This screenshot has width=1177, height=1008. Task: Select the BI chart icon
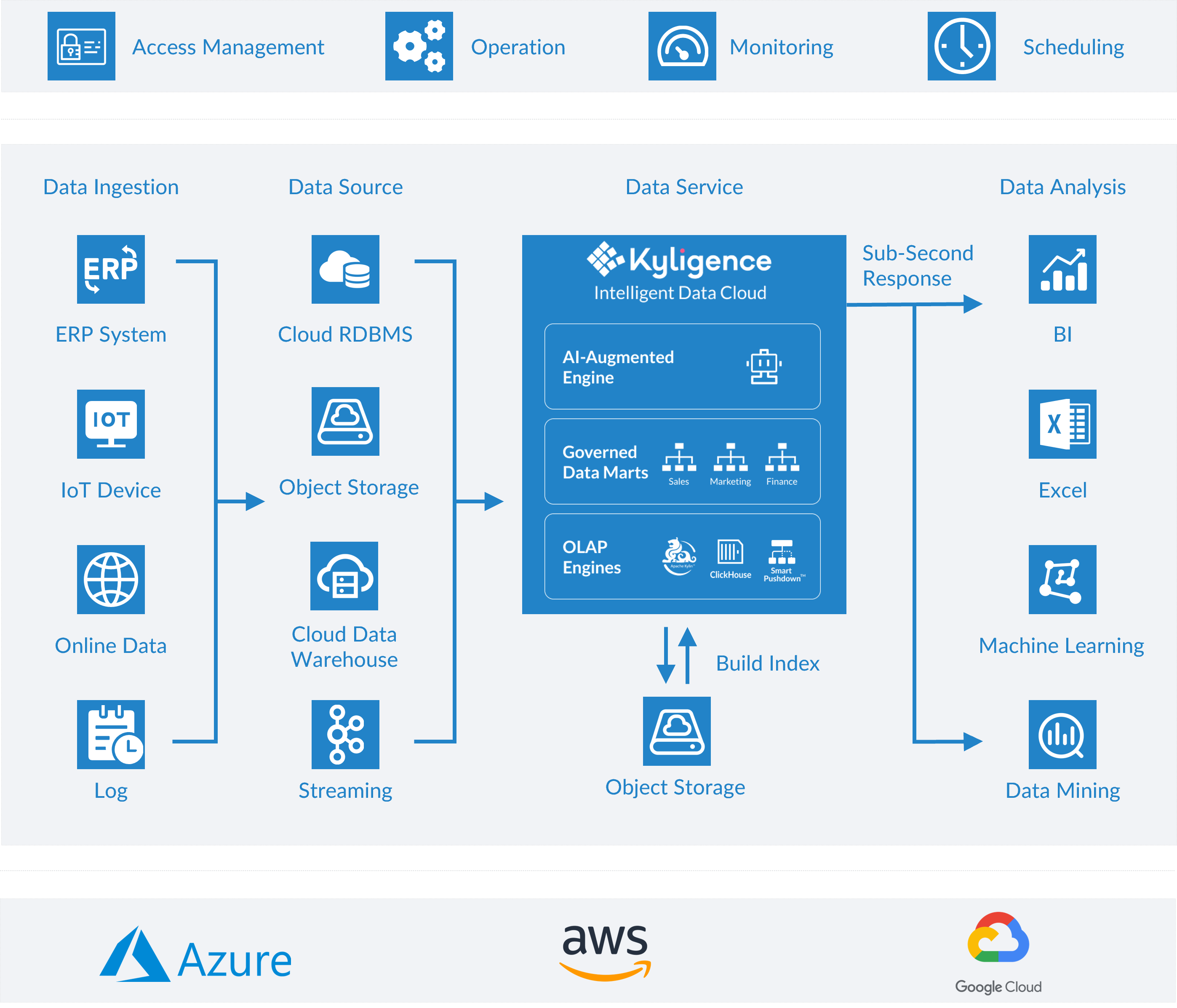pyautogui.click(x=1062, y=269)
